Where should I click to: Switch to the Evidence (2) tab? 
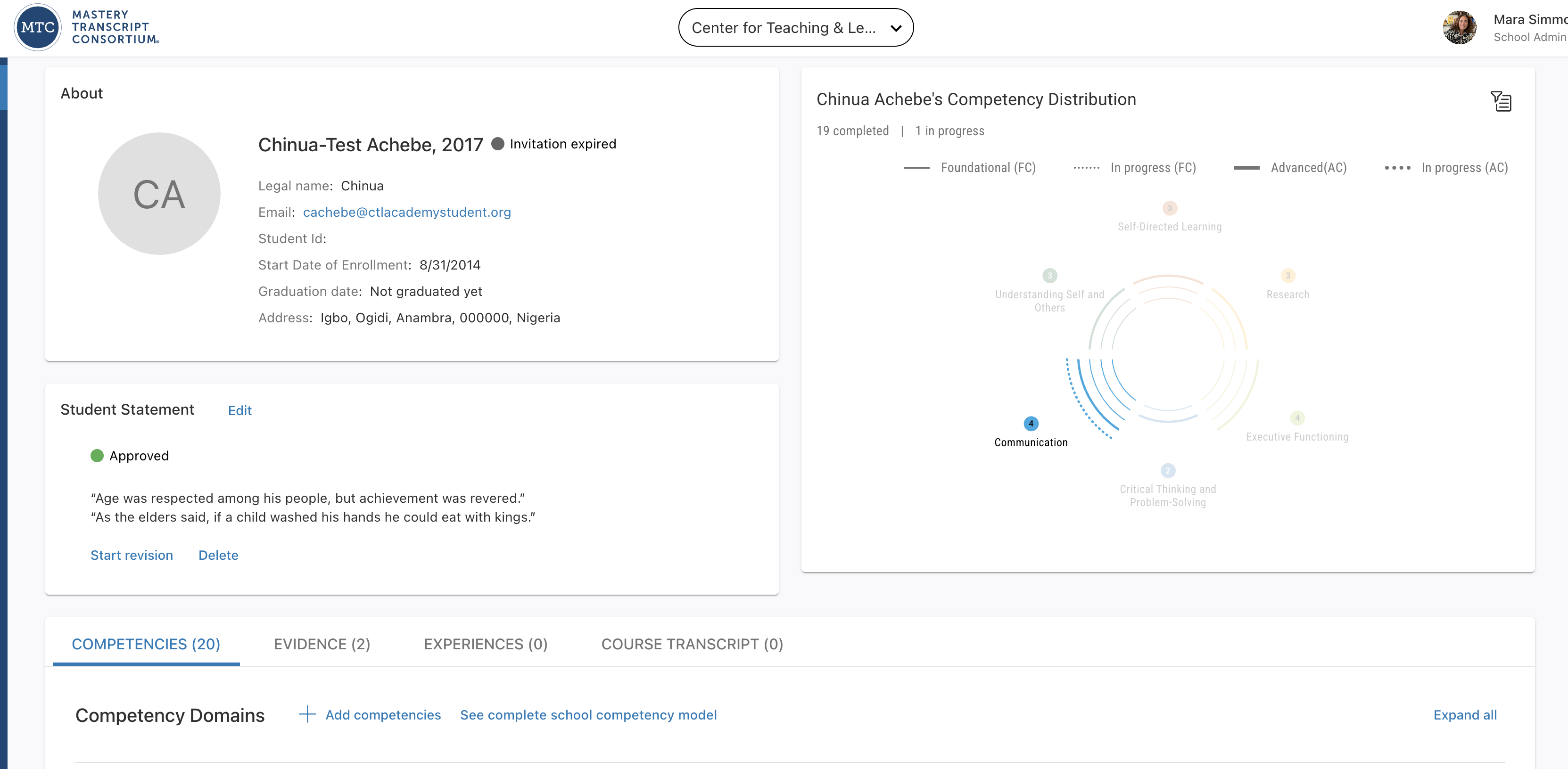[322, 644]
